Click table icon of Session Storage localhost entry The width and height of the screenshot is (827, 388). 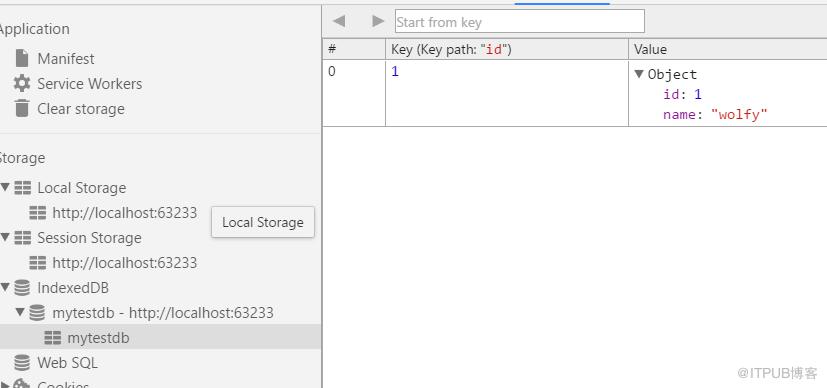click(37, 263)
